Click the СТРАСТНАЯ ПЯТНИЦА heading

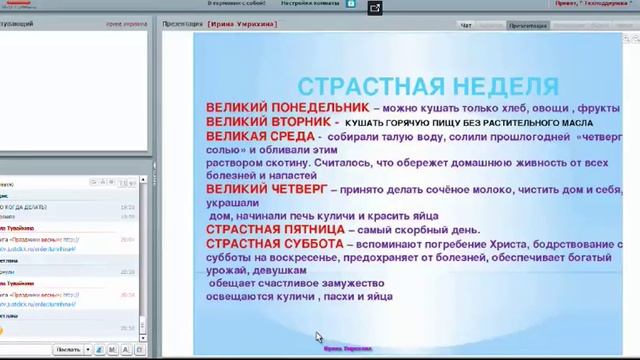click(275, 229)
